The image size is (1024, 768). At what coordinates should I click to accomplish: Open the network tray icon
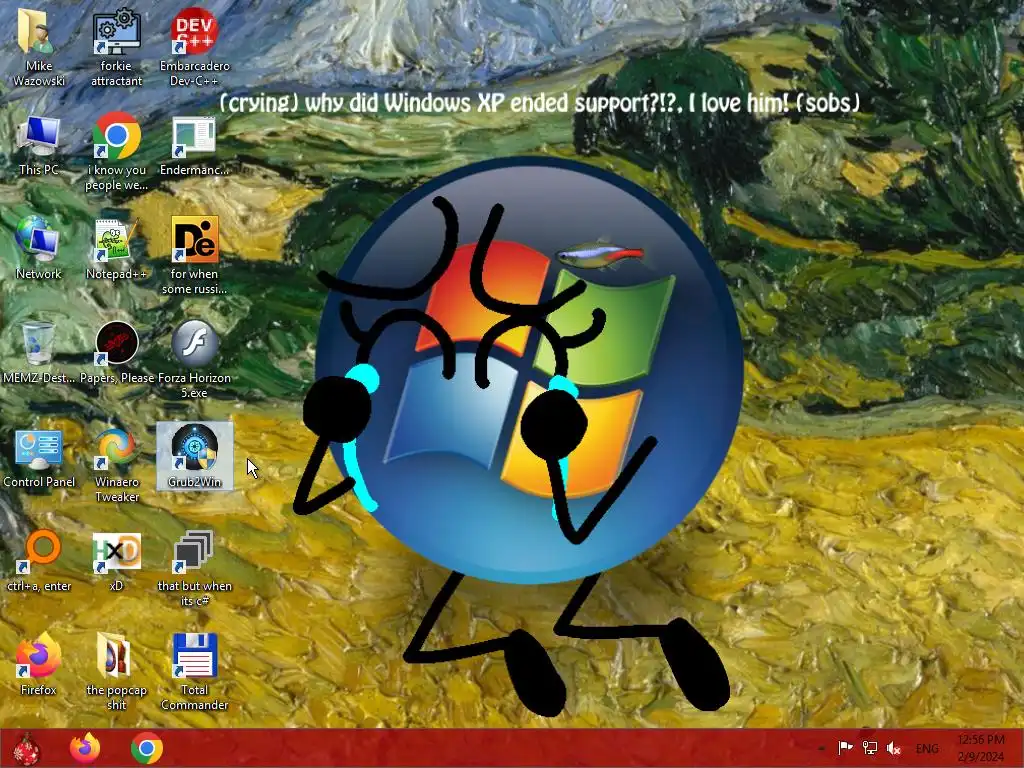tap(869, 748)
